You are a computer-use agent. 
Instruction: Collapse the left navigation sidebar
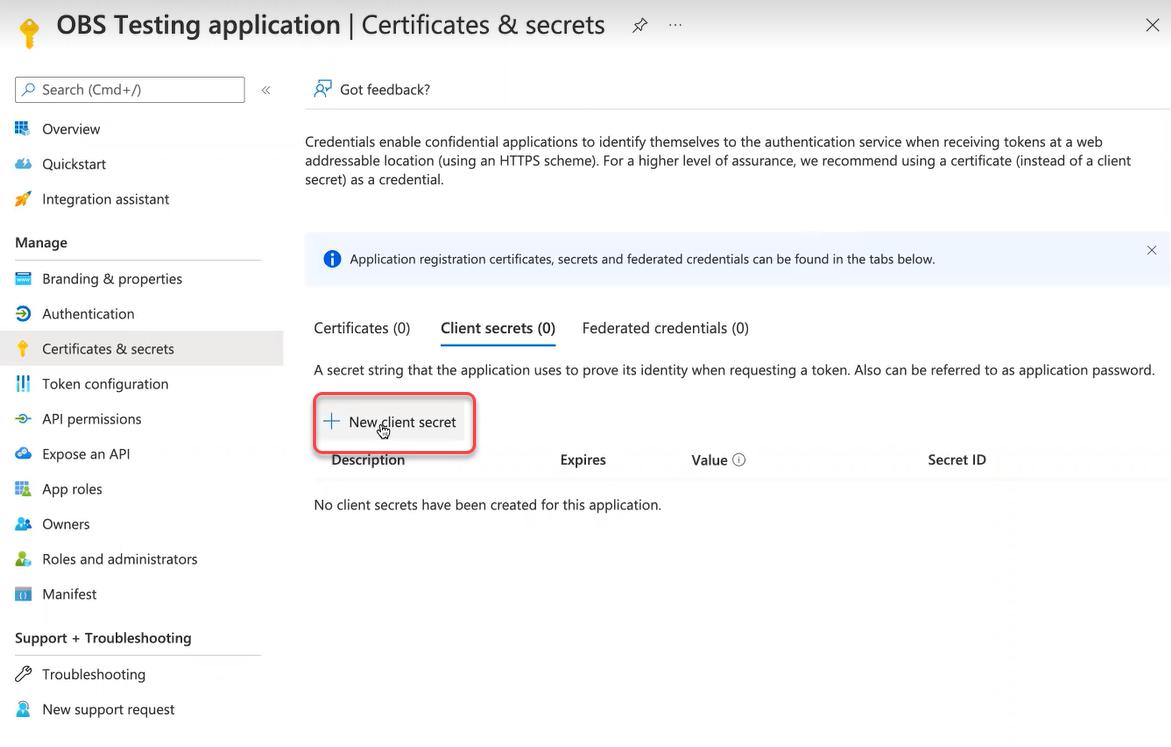(x=266, y=89)
